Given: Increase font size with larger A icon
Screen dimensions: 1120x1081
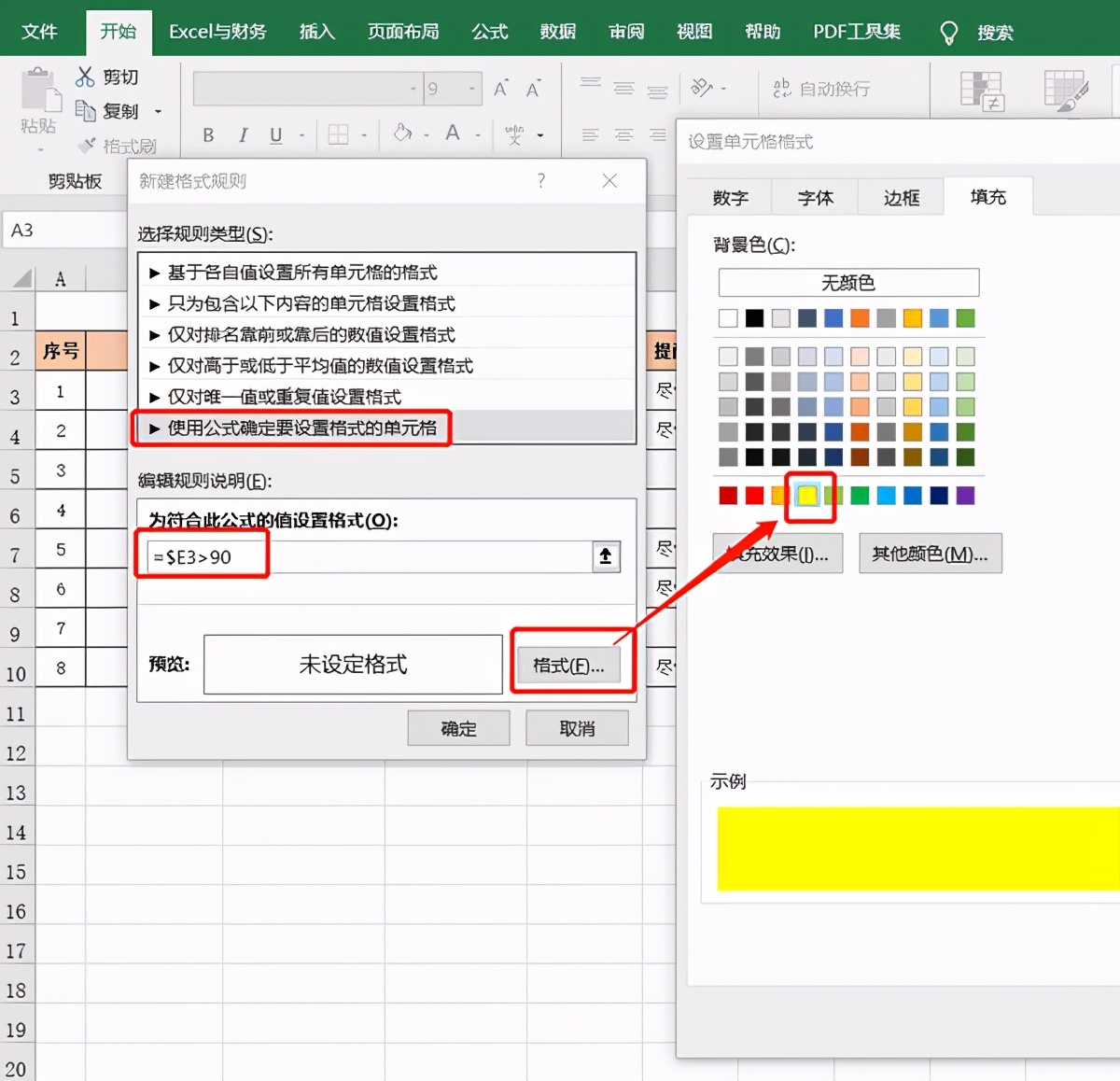Looking at the screenshot, I should [x=501, y=89].
